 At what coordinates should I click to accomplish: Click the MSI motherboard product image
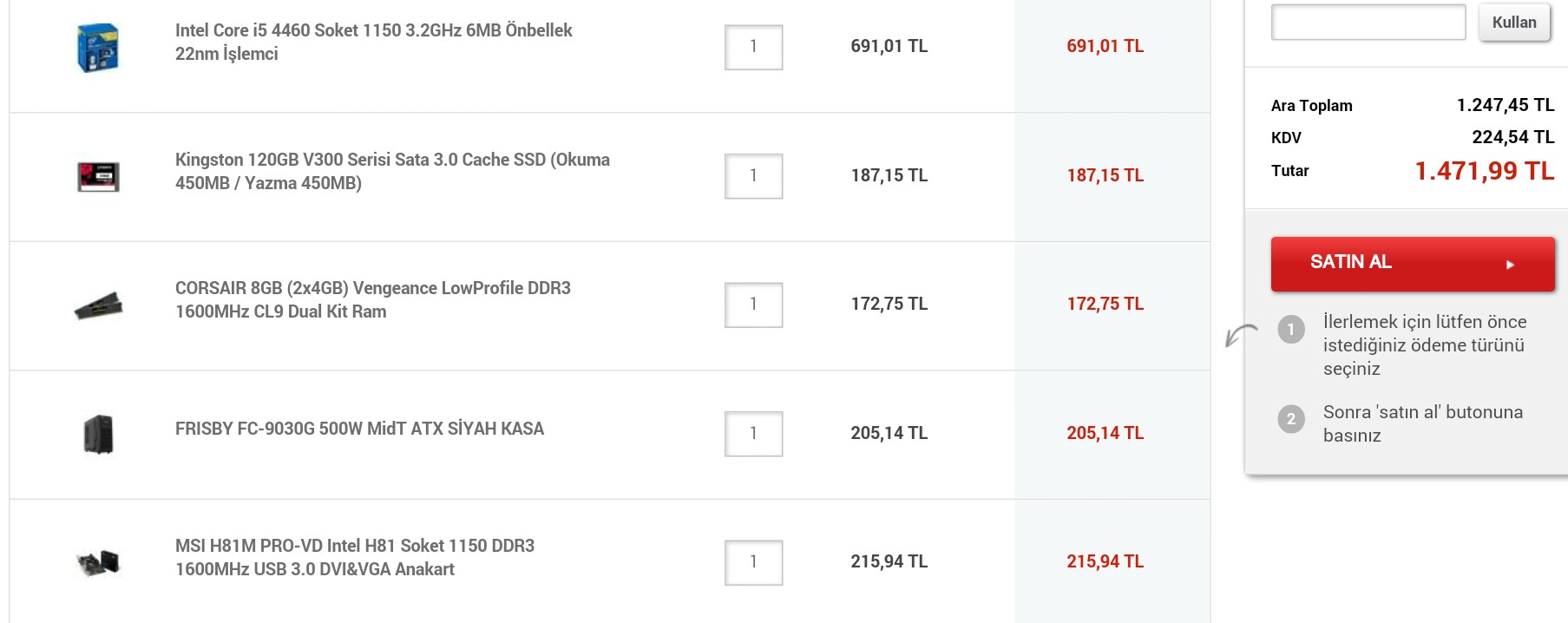point(98,562)
